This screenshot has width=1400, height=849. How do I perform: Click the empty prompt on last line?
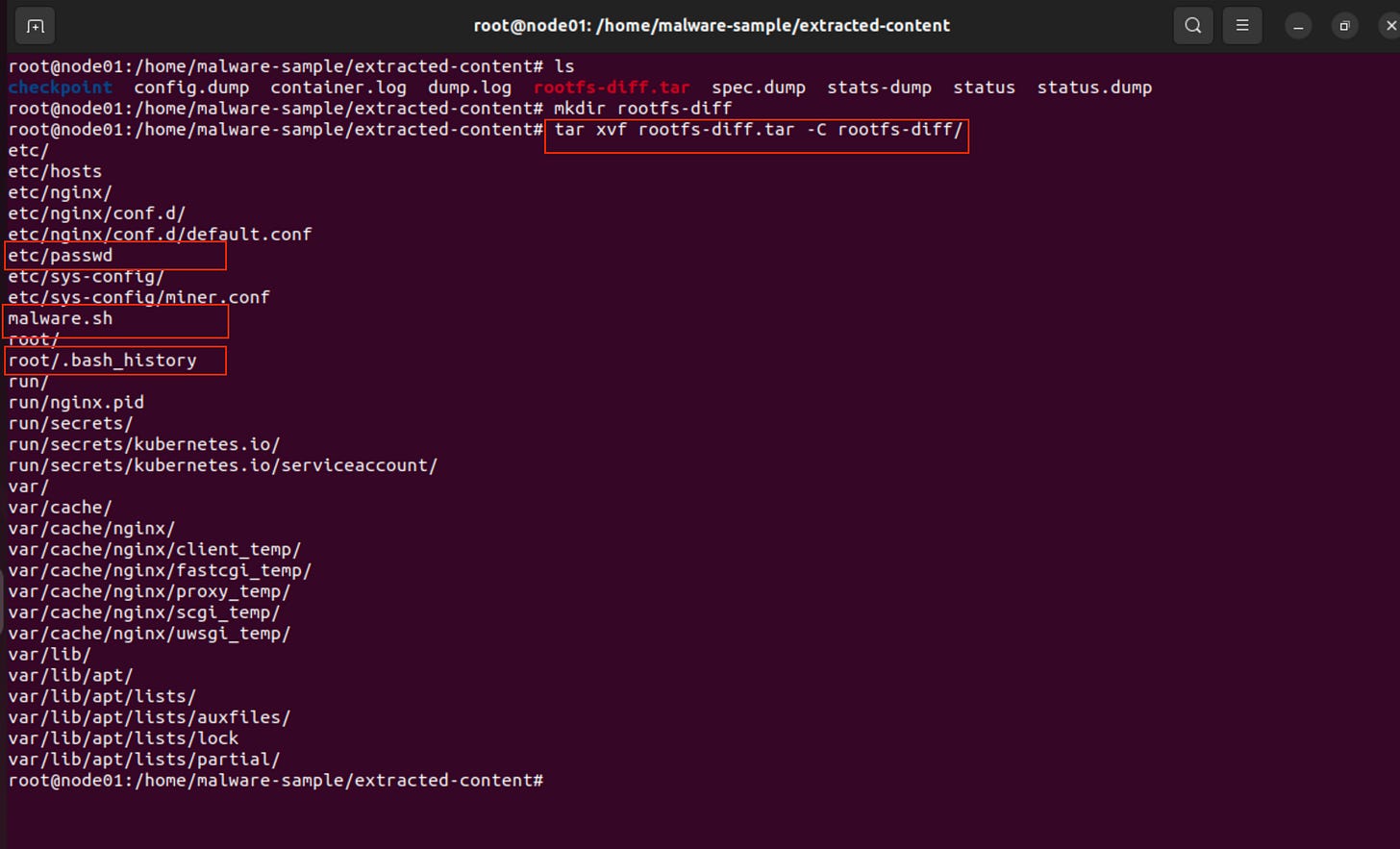276,781
